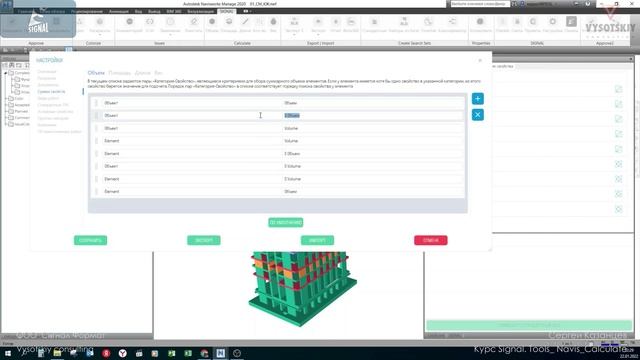The image size is (640, 360).
Task: Click the ЭКСПОРТ button in settings dialog
Action: [x=204, y=240]
